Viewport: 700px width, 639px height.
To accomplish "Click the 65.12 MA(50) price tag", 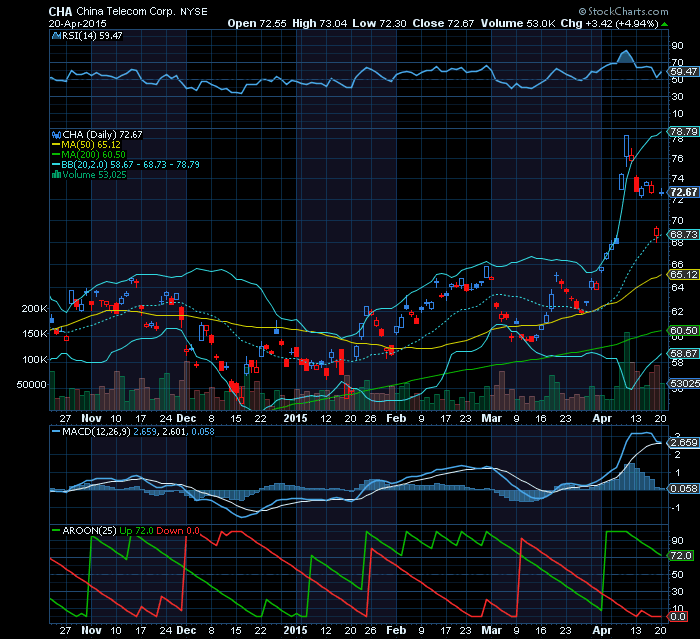I will tap(683, 275).
